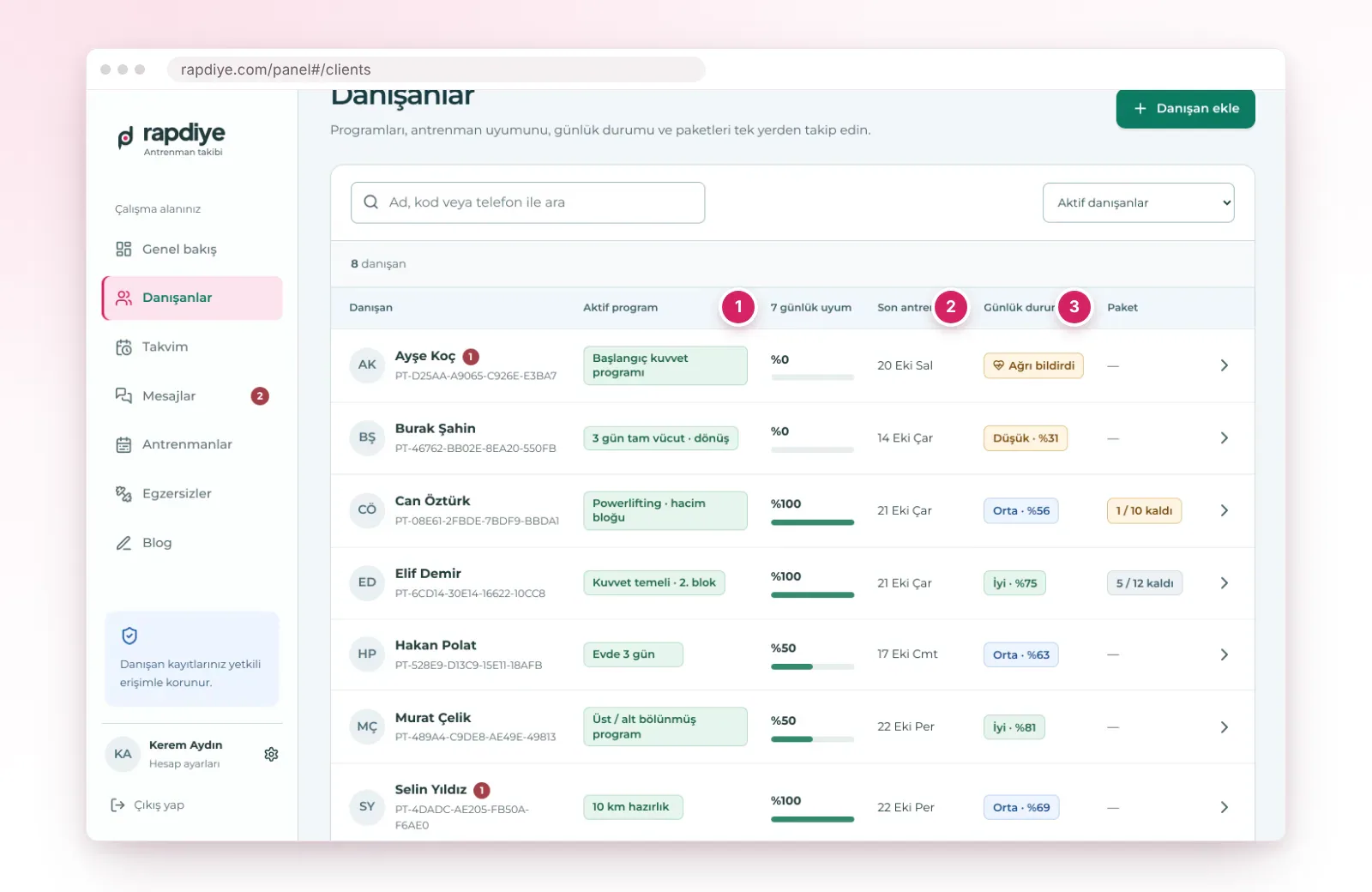Click 10 km hazırlık program tag

(x=633, y=807)
